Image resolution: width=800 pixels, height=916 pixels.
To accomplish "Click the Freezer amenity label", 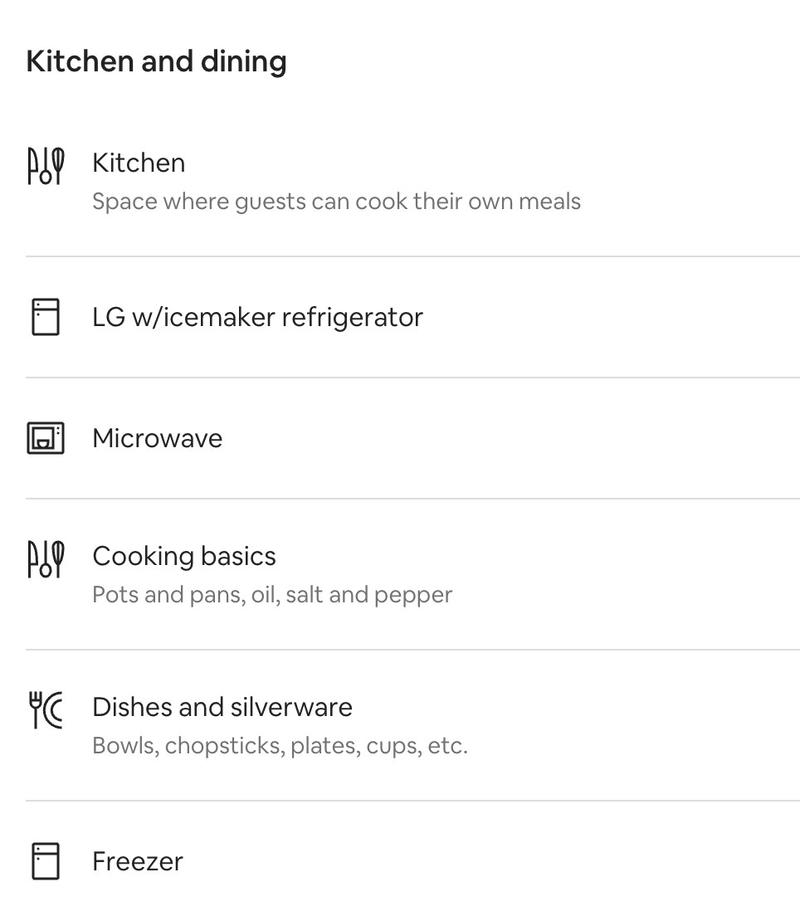I will point(137,861).
